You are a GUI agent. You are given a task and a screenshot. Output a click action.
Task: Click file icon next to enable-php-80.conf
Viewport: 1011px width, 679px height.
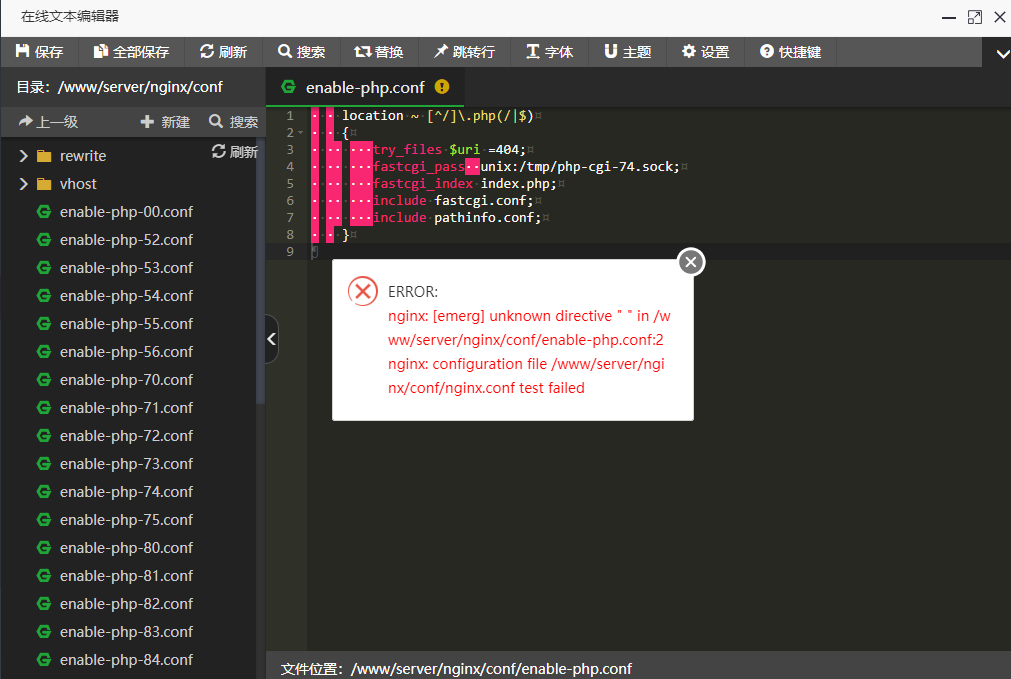(x=44, y=547)
